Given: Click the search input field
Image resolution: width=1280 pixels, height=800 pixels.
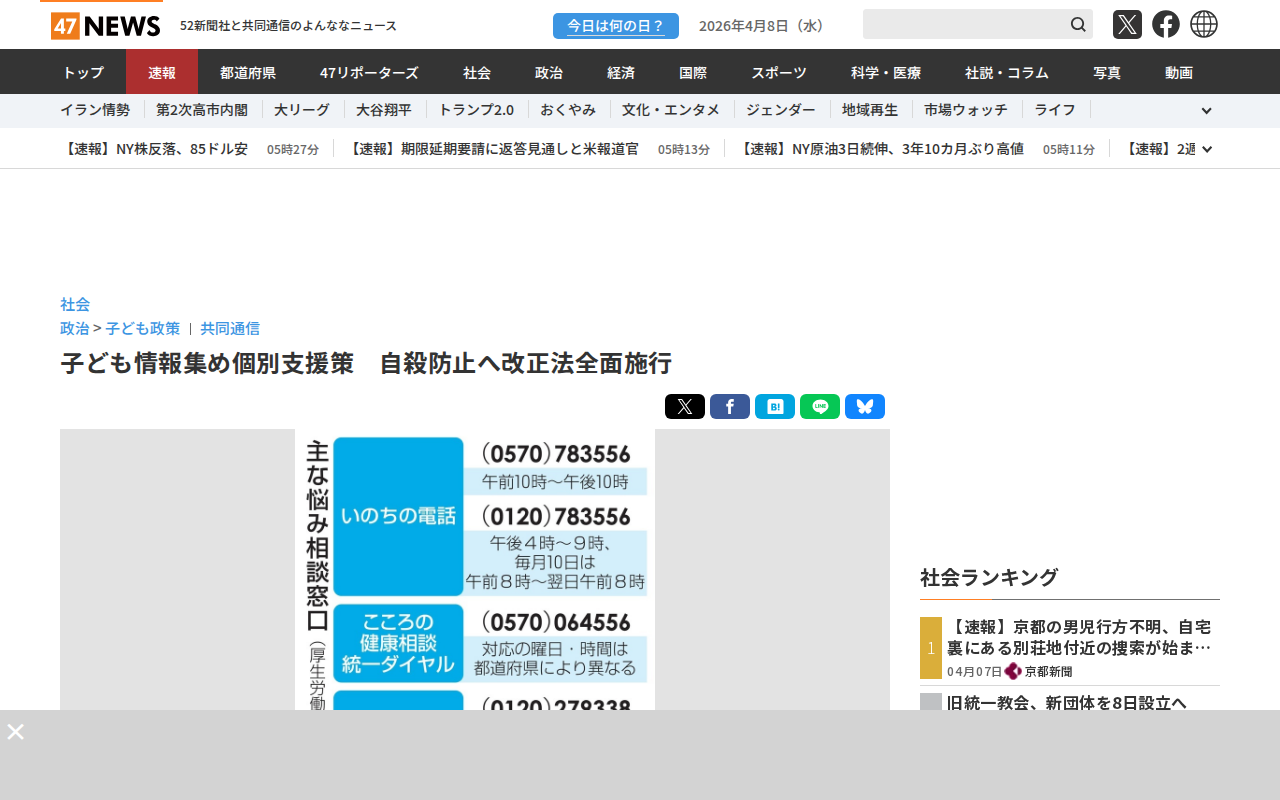Looking at the screenshot, I should 962,25.
